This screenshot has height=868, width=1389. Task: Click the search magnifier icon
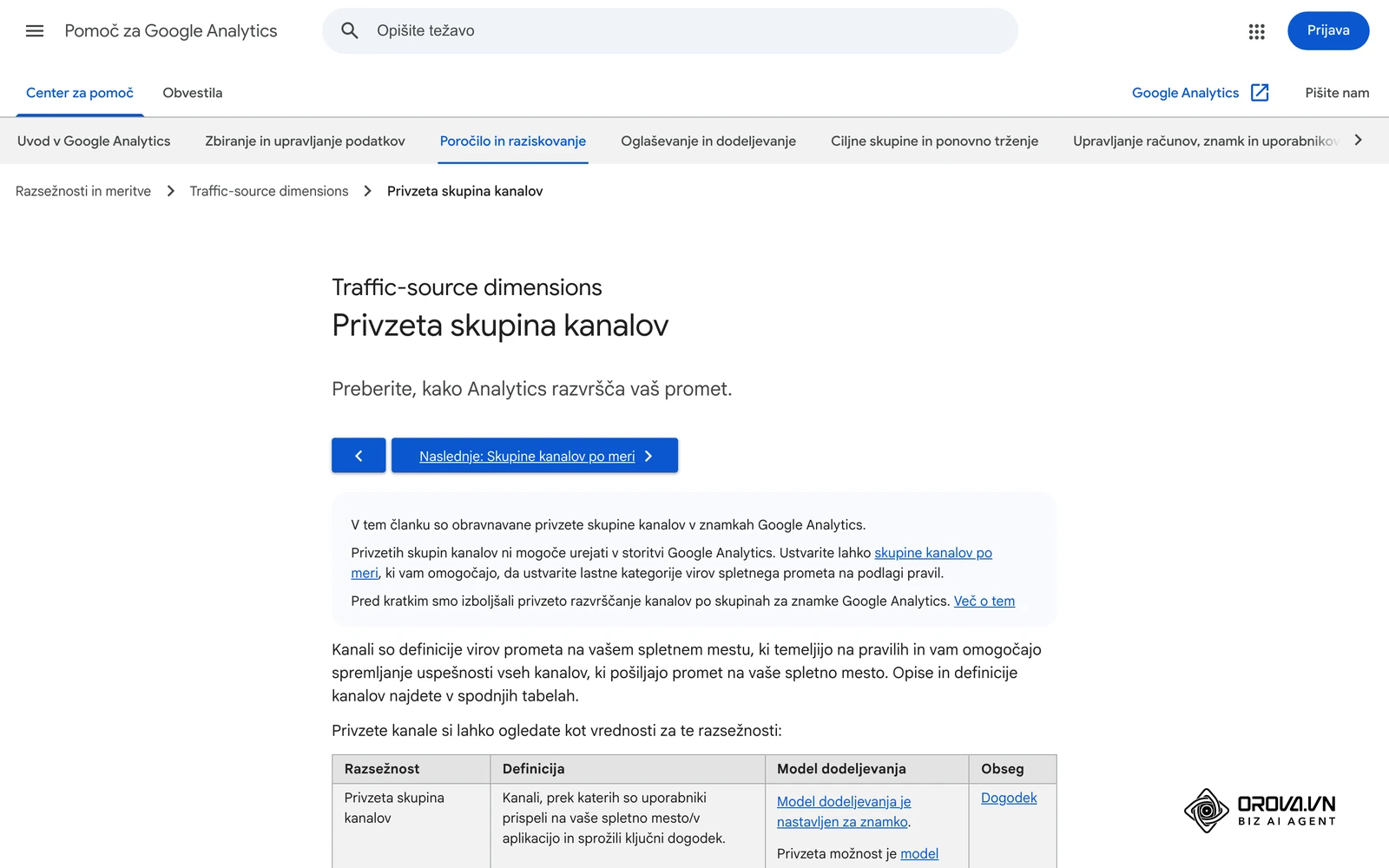(350, 31)
